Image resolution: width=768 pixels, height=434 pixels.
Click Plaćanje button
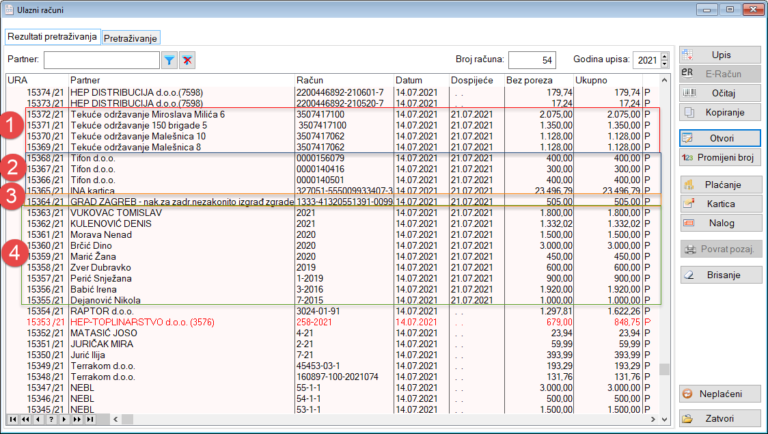(x=718, y=184)
